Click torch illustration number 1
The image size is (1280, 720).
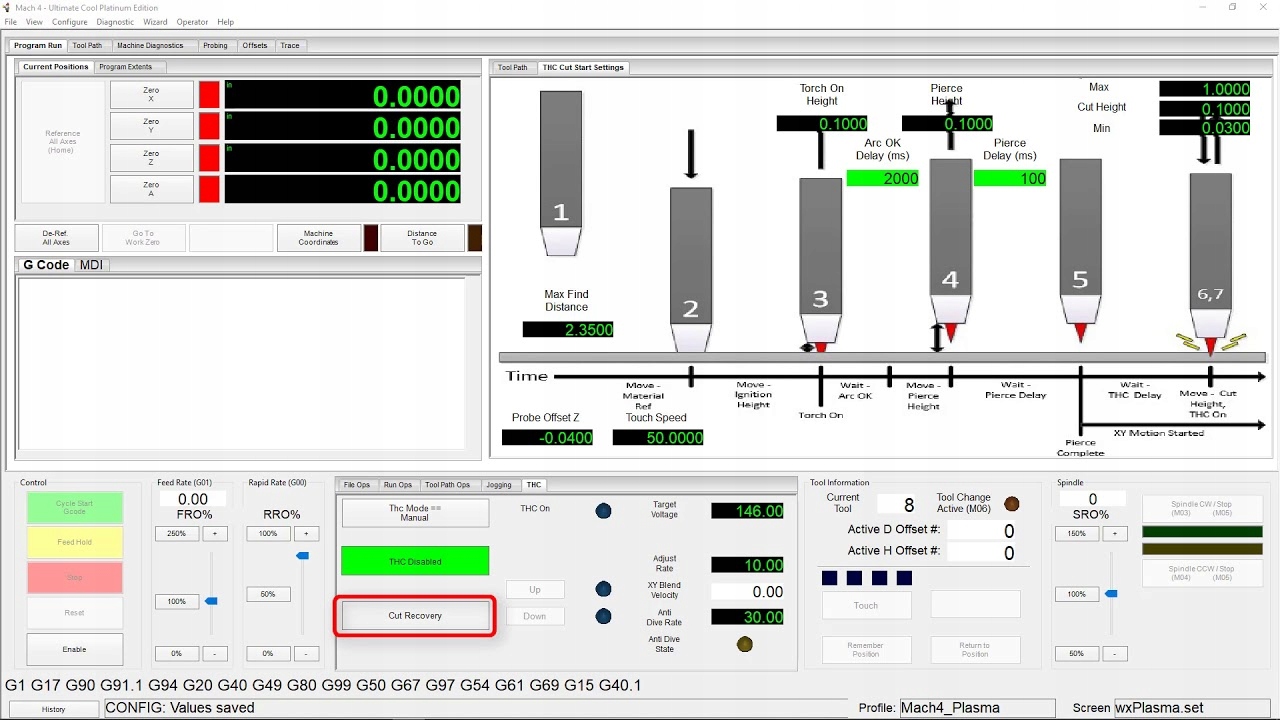point(561,173)
